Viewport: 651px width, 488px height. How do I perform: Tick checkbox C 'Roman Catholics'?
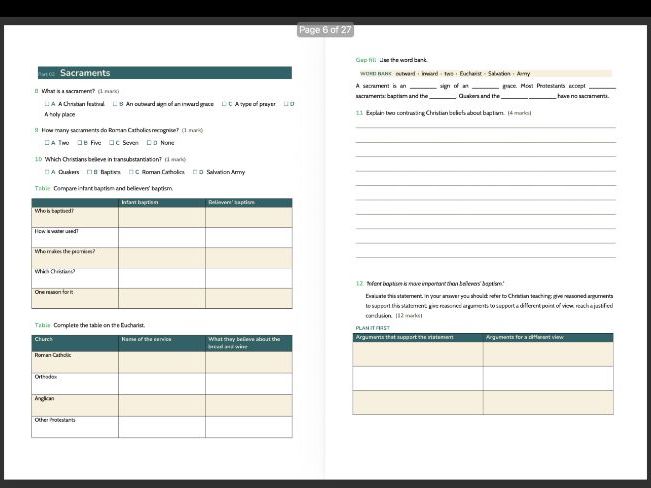click(x=131, y=172)
